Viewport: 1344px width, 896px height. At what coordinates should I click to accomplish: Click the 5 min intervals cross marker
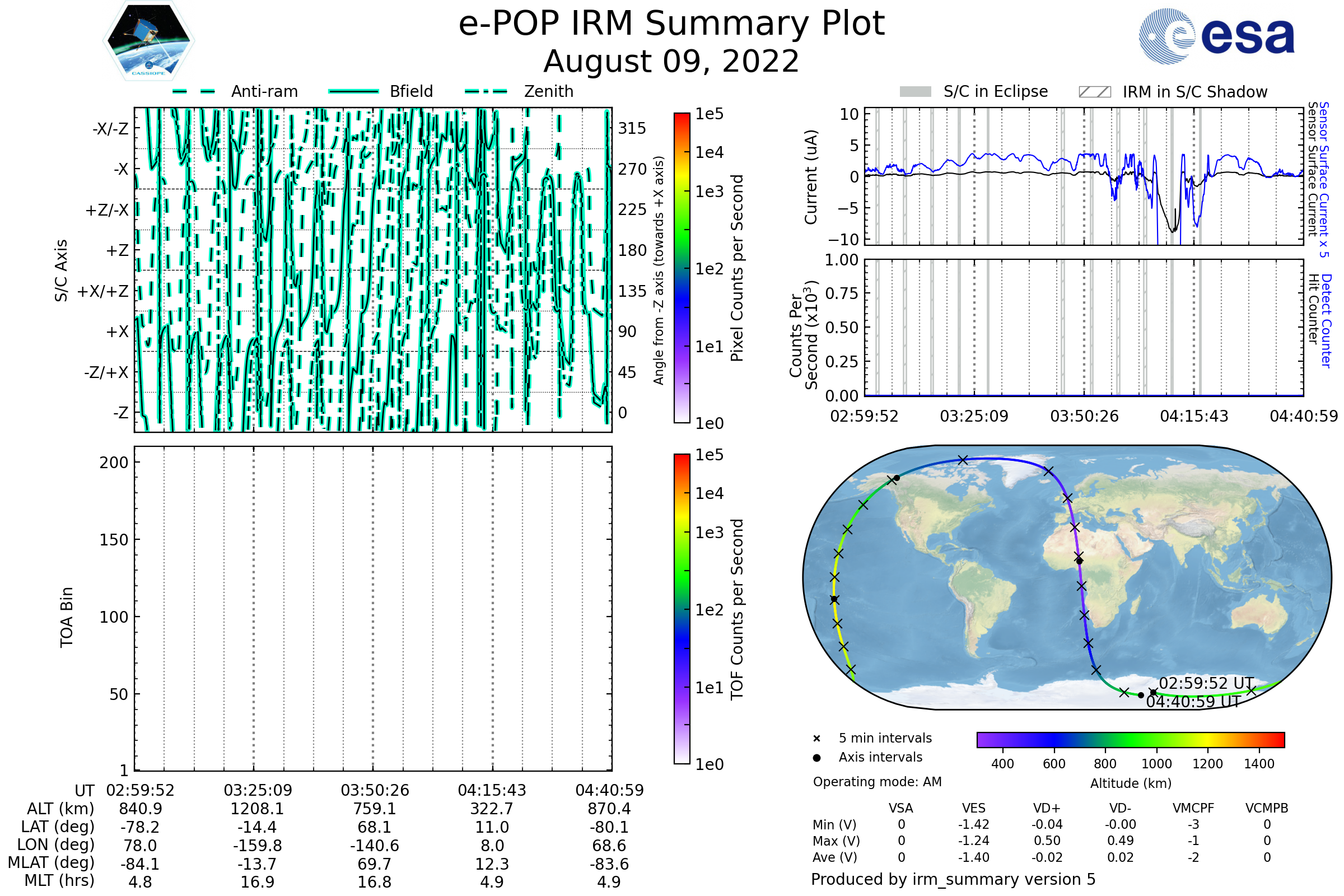pos(816,739)
